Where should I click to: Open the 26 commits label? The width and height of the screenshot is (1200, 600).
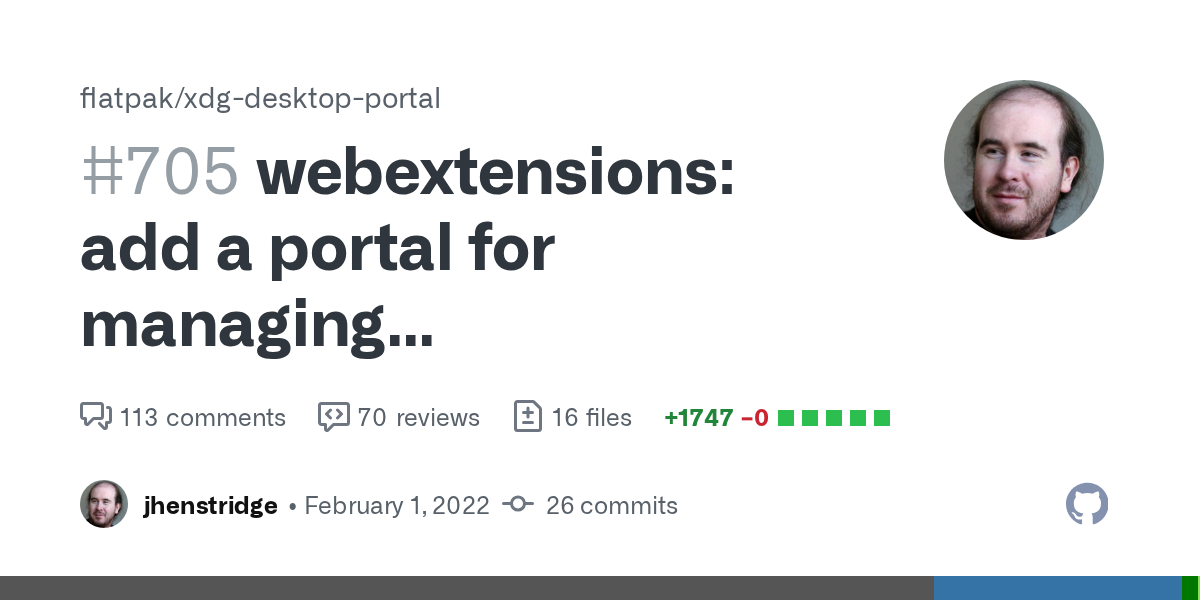[612, 506]
